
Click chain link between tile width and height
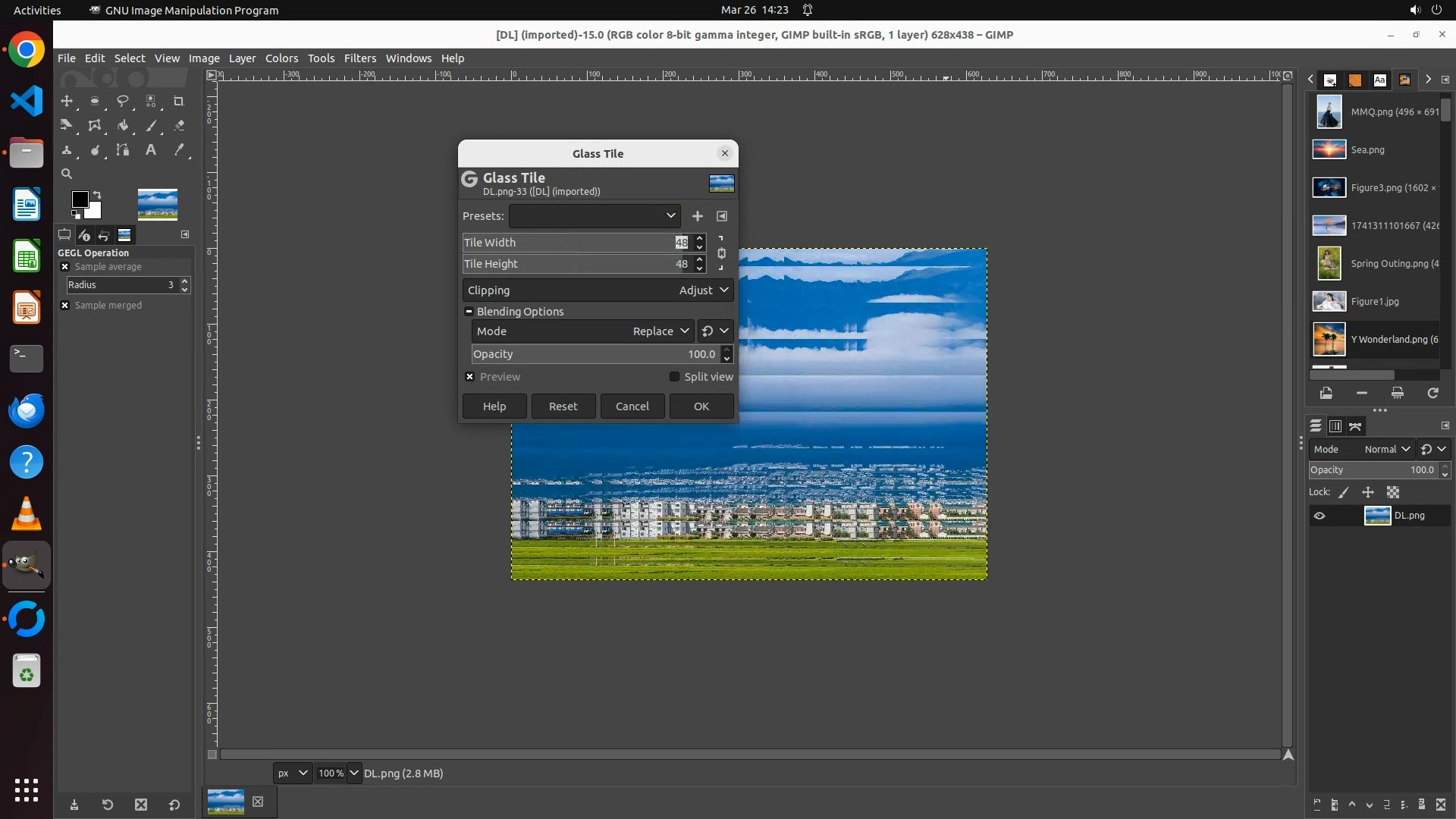721,253
